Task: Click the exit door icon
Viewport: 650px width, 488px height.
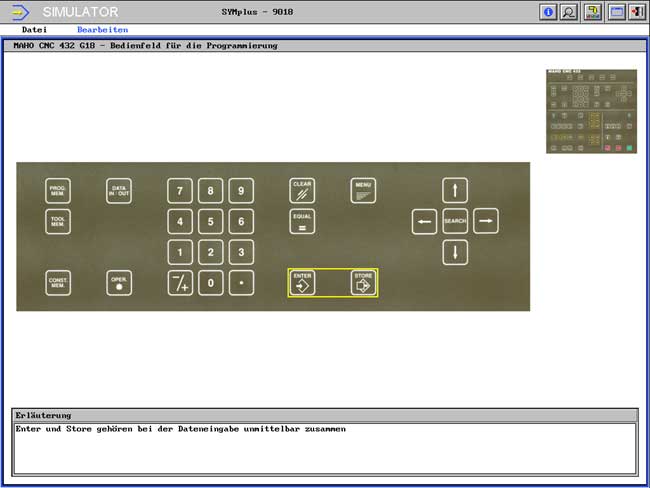Action: (x=635, y=12)
